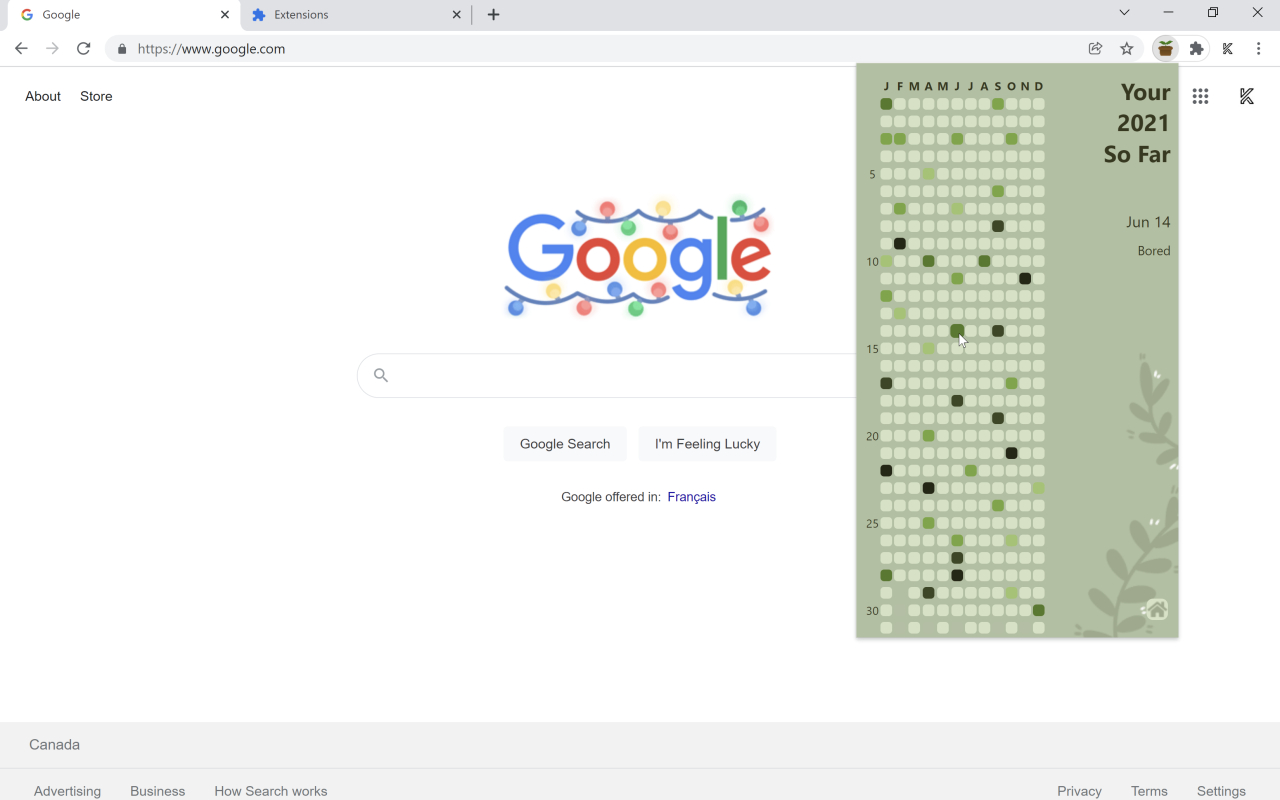The height and width of the screenshot is (800, 1280).
Task: Select the June 28 black mood cell
Action: tap(957, 575)
